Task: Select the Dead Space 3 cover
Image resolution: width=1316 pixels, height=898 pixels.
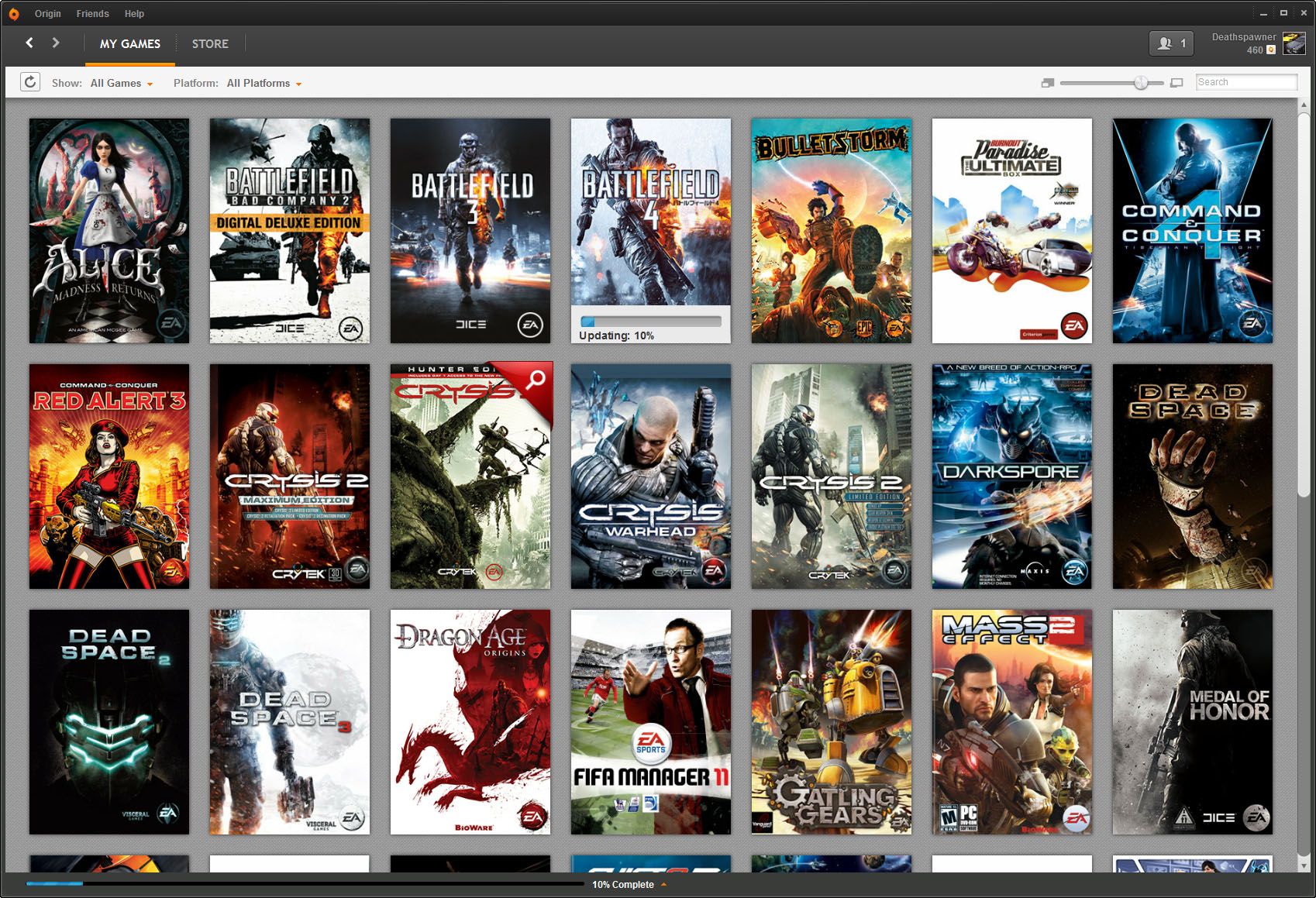Action: pos(290,722)
